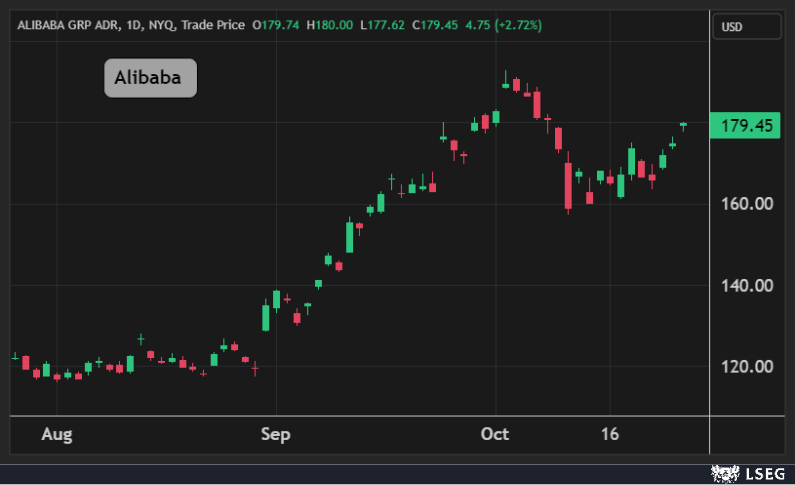The image size is (795, 485).
Task: Click the 120.00 price axis label
Action: tap(746, 367)
